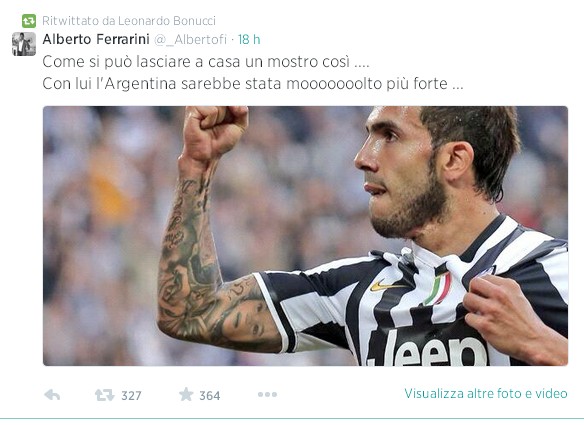Click the green retweet badge icon
584x425 pixels.
(29, 21)
